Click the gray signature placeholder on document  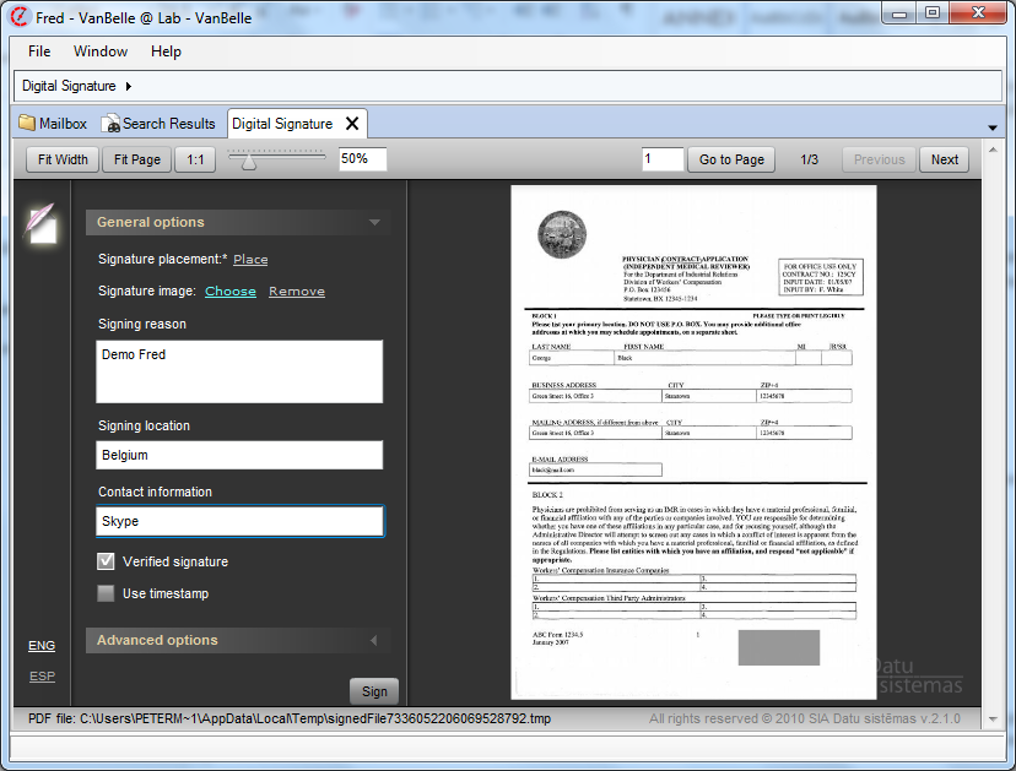[x=778, y=647]
